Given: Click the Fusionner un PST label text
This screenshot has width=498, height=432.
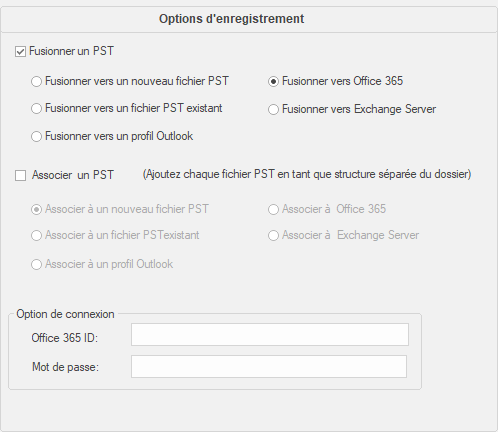Looking at the screenshot, I should pyautogui.click(x=71, y=51).
